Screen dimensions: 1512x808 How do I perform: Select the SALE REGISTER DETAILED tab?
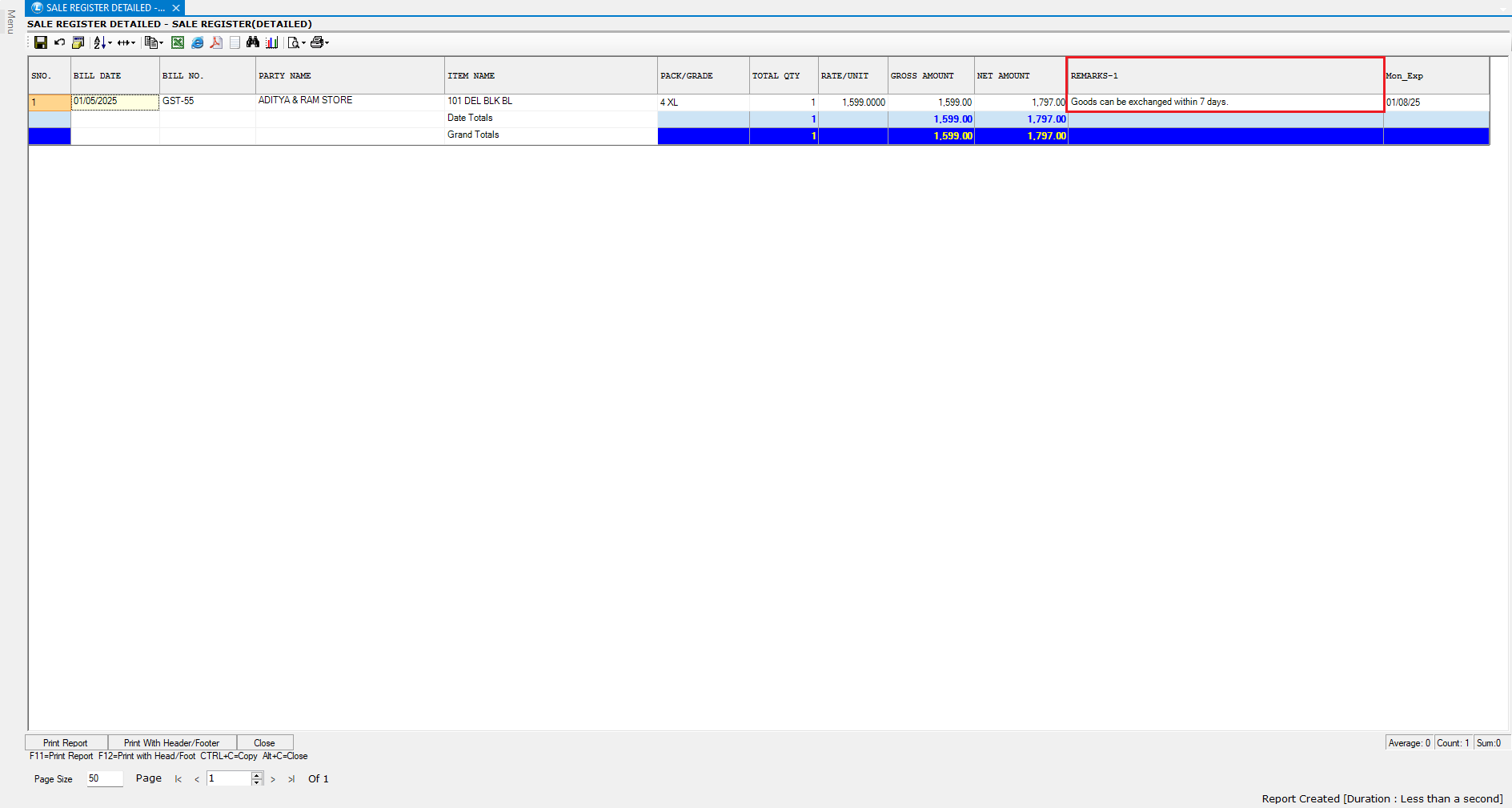(x=98, y=8)
